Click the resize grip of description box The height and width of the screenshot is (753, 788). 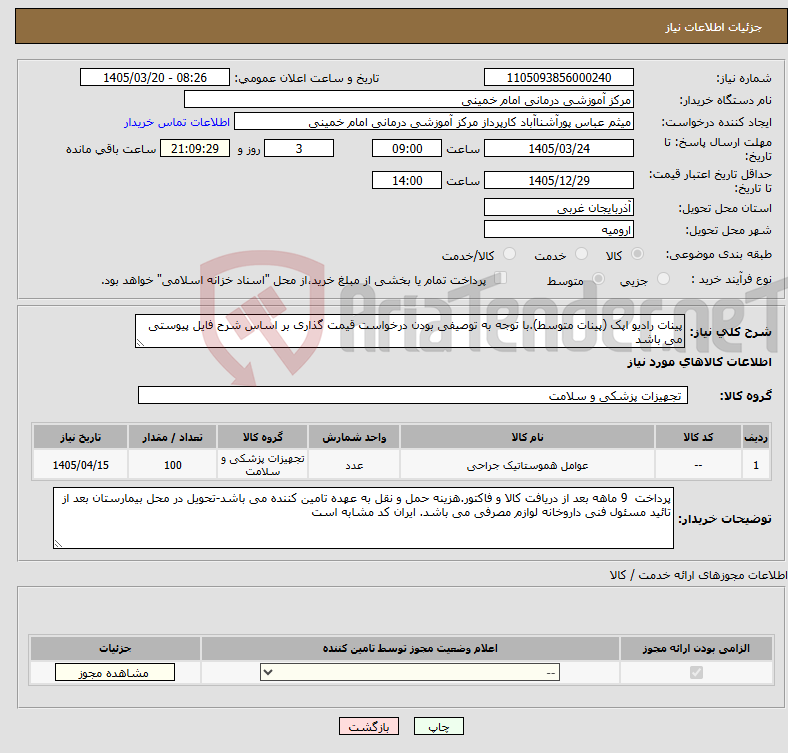140,343
